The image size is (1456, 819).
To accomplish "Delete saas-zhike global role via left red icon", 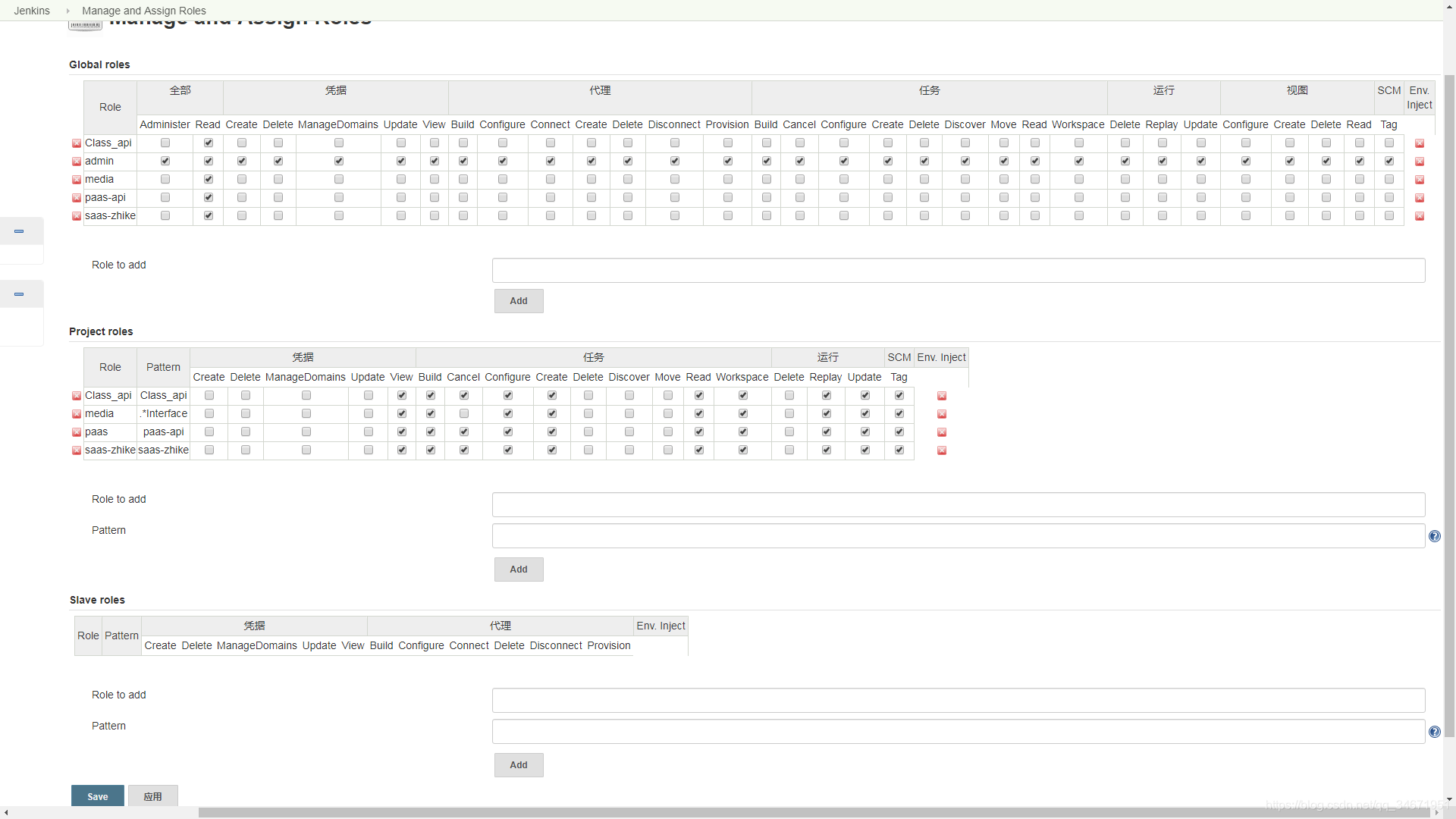I will [77, 216].
